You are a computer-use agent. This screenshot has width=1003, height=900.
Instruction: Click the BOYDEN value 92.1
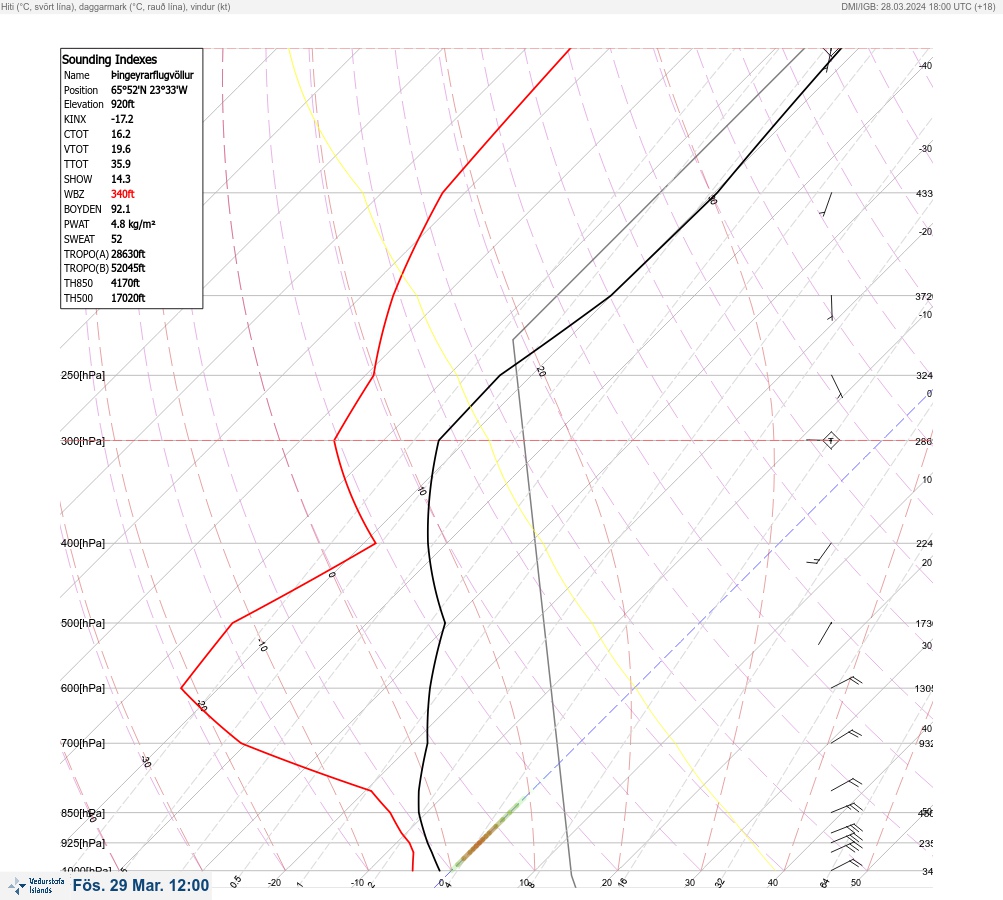[121, 209]
